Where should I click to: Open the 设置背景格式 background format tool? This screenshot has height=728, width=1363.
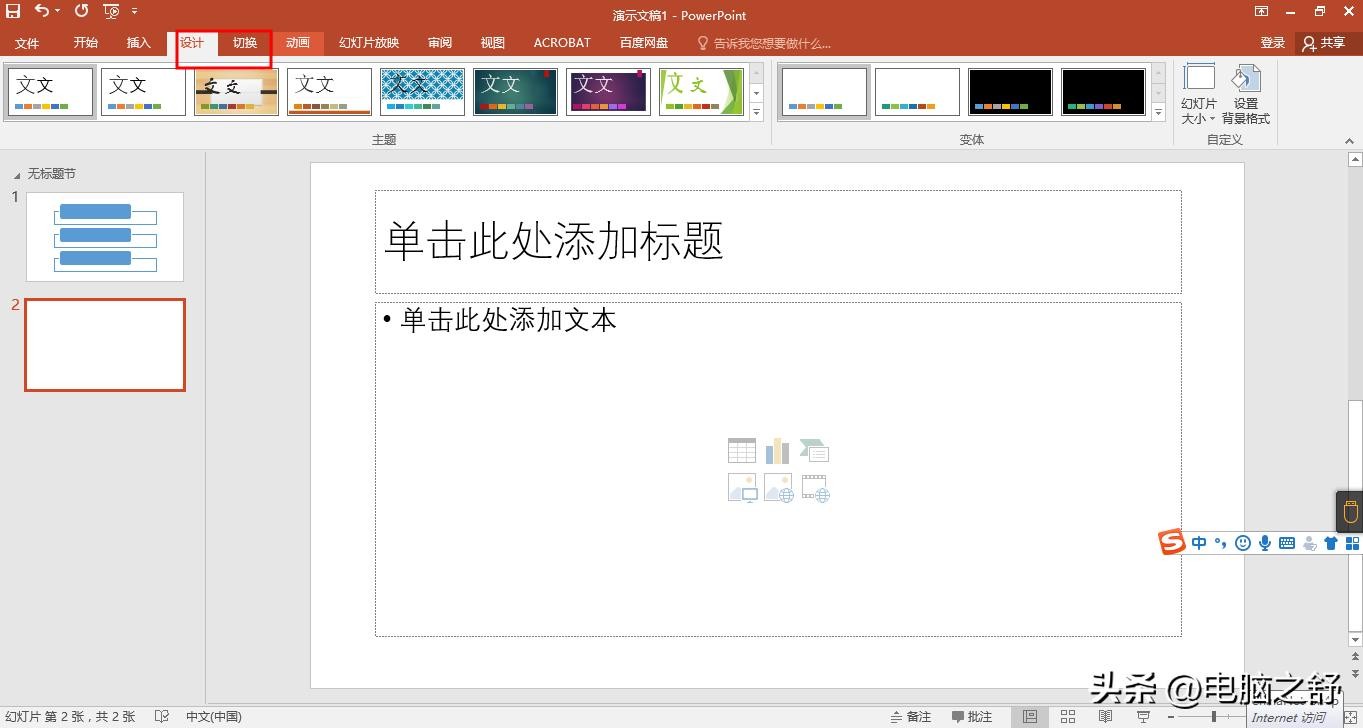pos(1245,95)
